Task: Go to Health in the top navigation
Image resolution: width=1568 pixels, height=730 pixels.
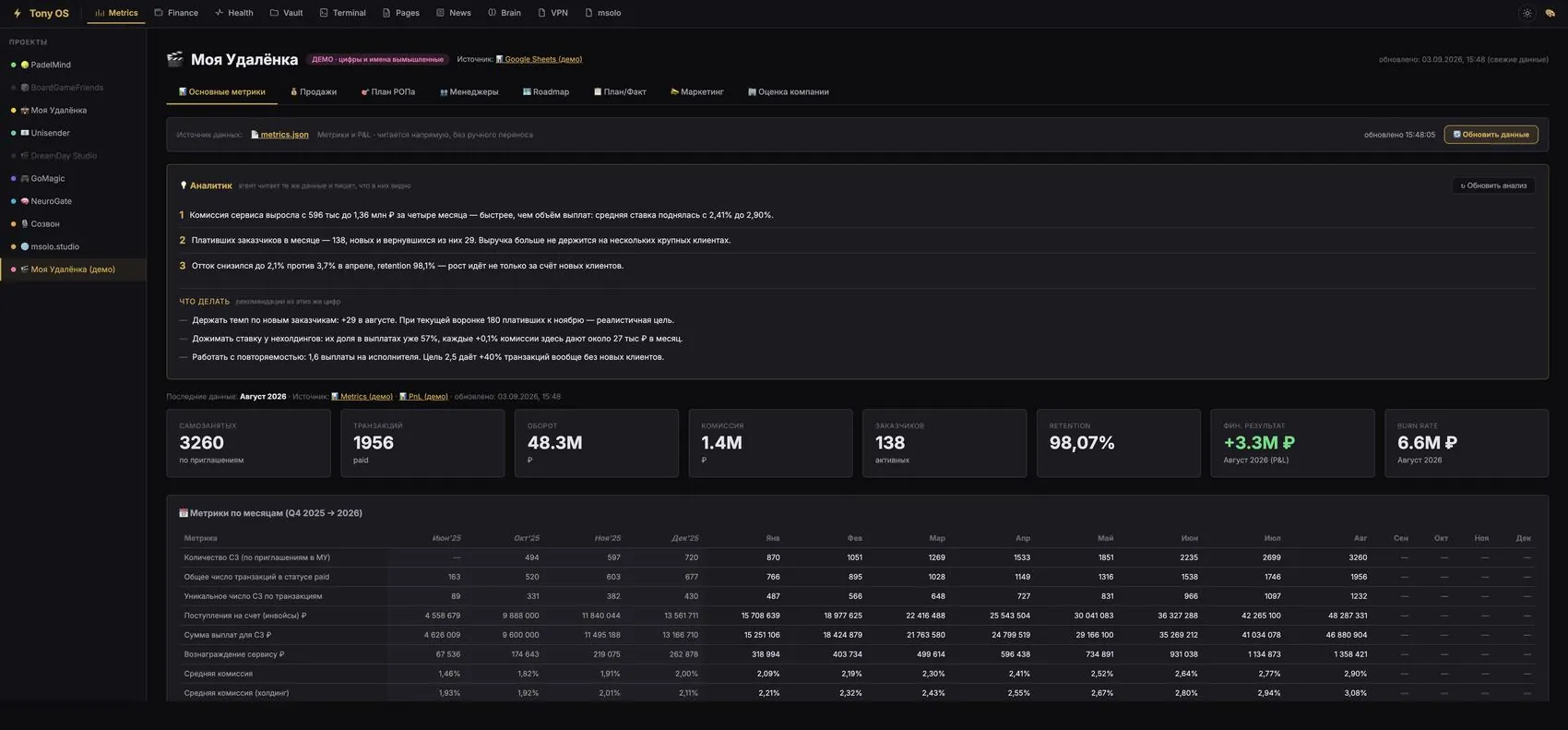Action: (x=233, y=13)
